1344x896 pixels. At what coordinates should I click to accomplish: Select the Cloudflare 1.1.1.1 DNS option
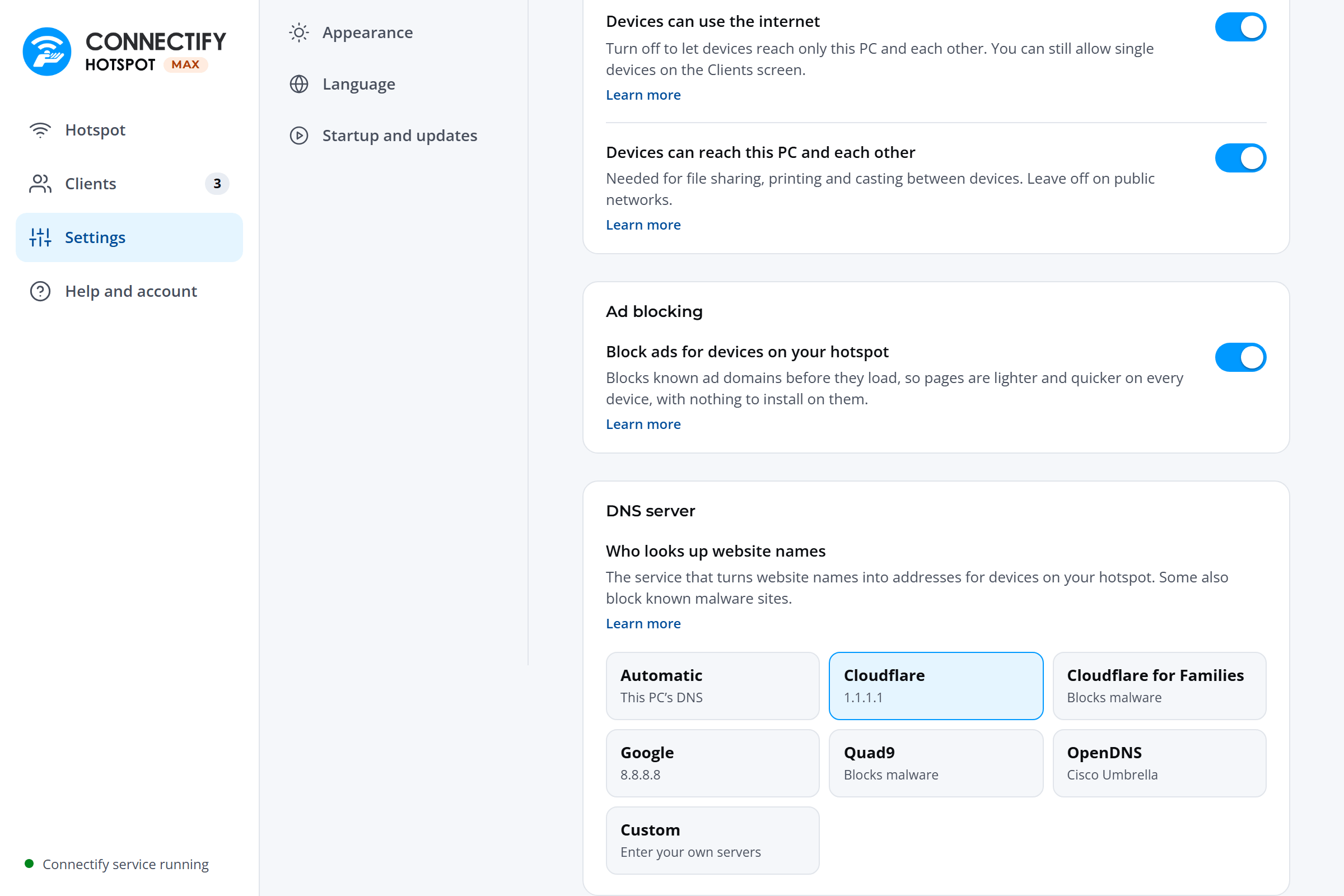(x=936, y=685)
